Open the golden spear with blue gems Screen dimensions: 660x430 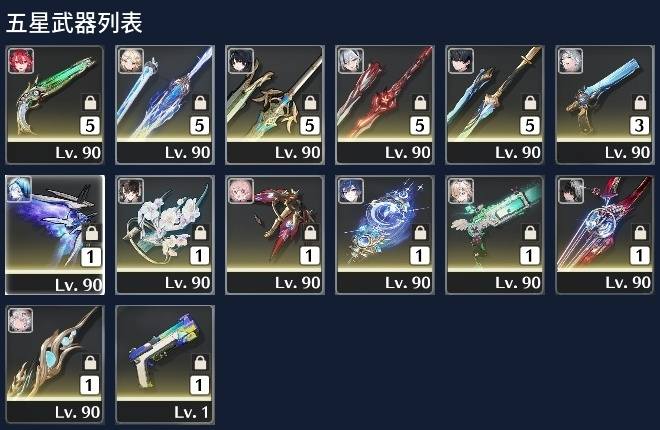pos(55,364)
